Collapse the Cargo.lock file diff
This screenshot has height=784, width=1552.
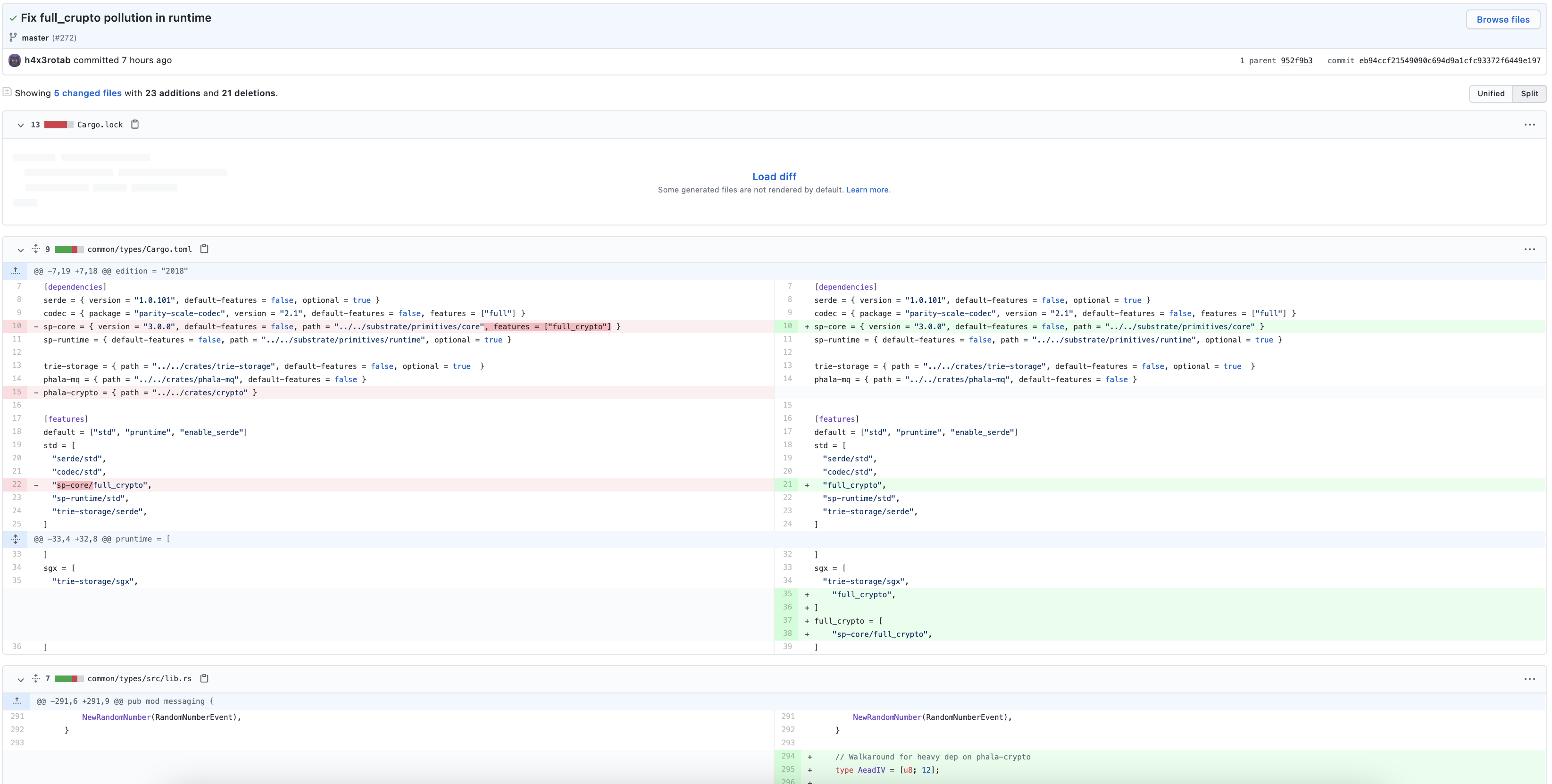pos(20,125)
